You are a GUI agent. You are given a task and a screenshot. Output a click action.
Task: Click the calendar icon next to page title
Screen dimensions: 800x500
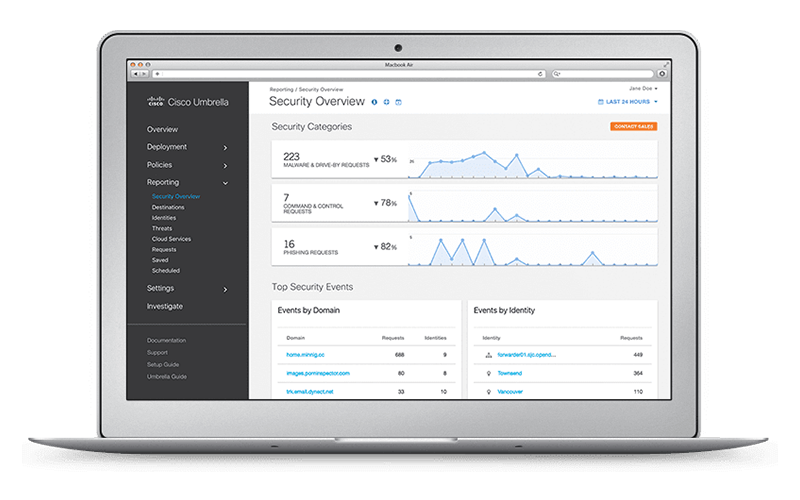click(398, 102)
